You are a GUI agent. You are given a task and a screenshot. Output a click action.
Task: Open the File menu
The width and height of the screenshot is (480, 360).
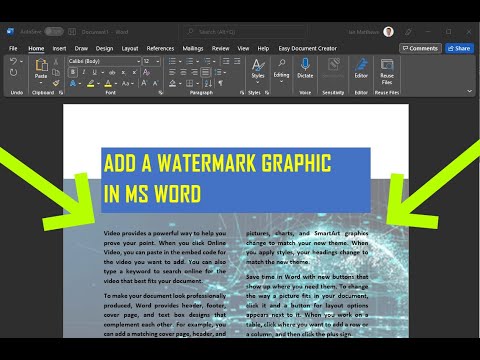(13, 49)
